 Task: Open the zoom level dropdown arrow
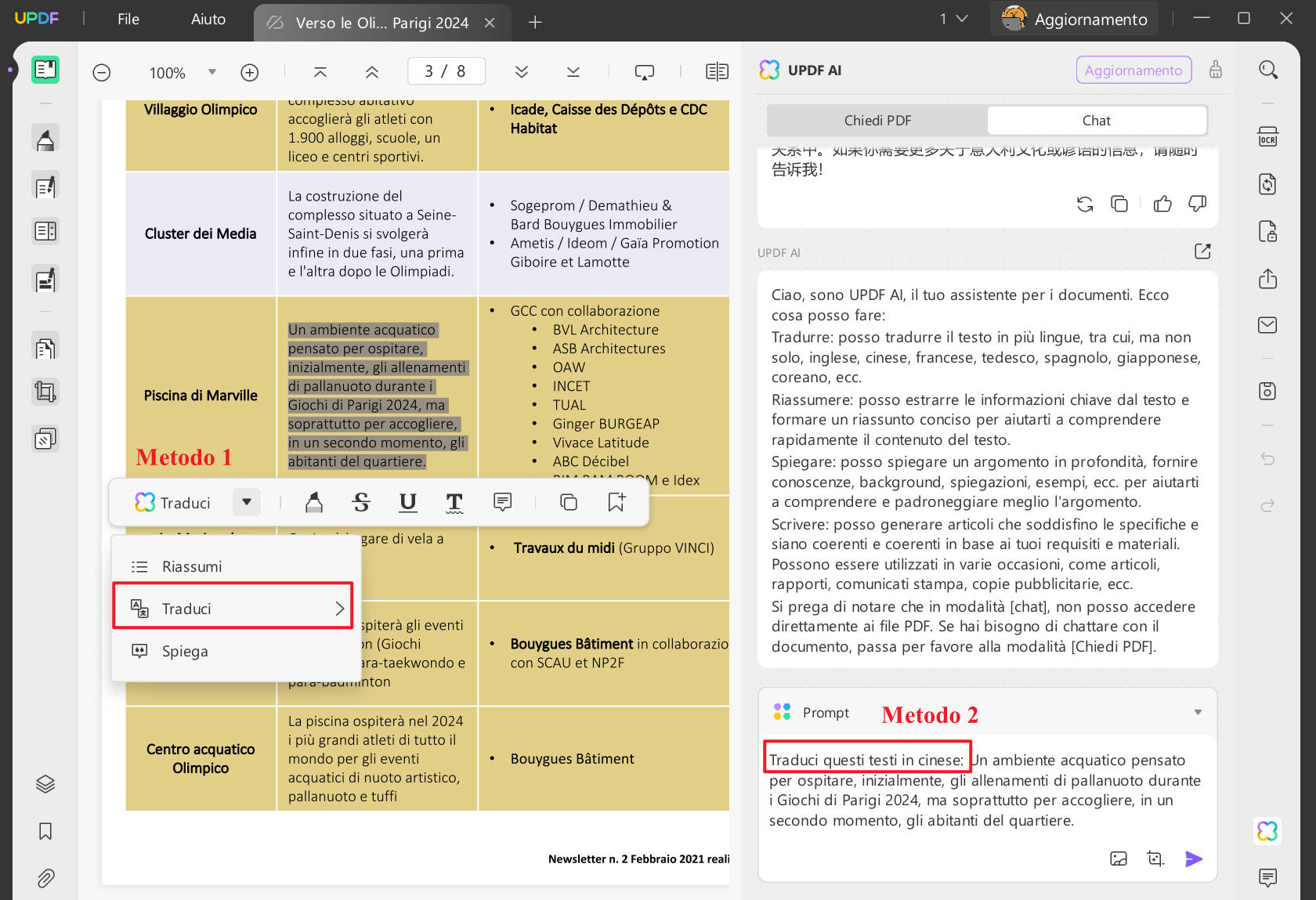[x=211, y=72]
